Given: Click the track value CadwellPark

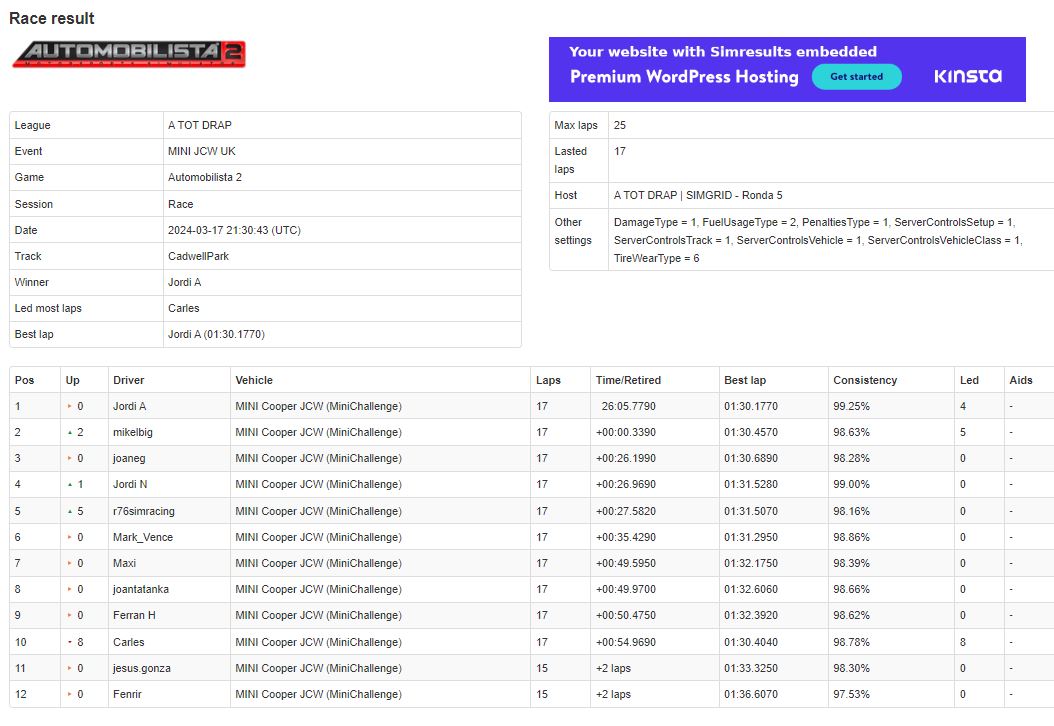Looking at the screenshot, I should click(198, 256).
